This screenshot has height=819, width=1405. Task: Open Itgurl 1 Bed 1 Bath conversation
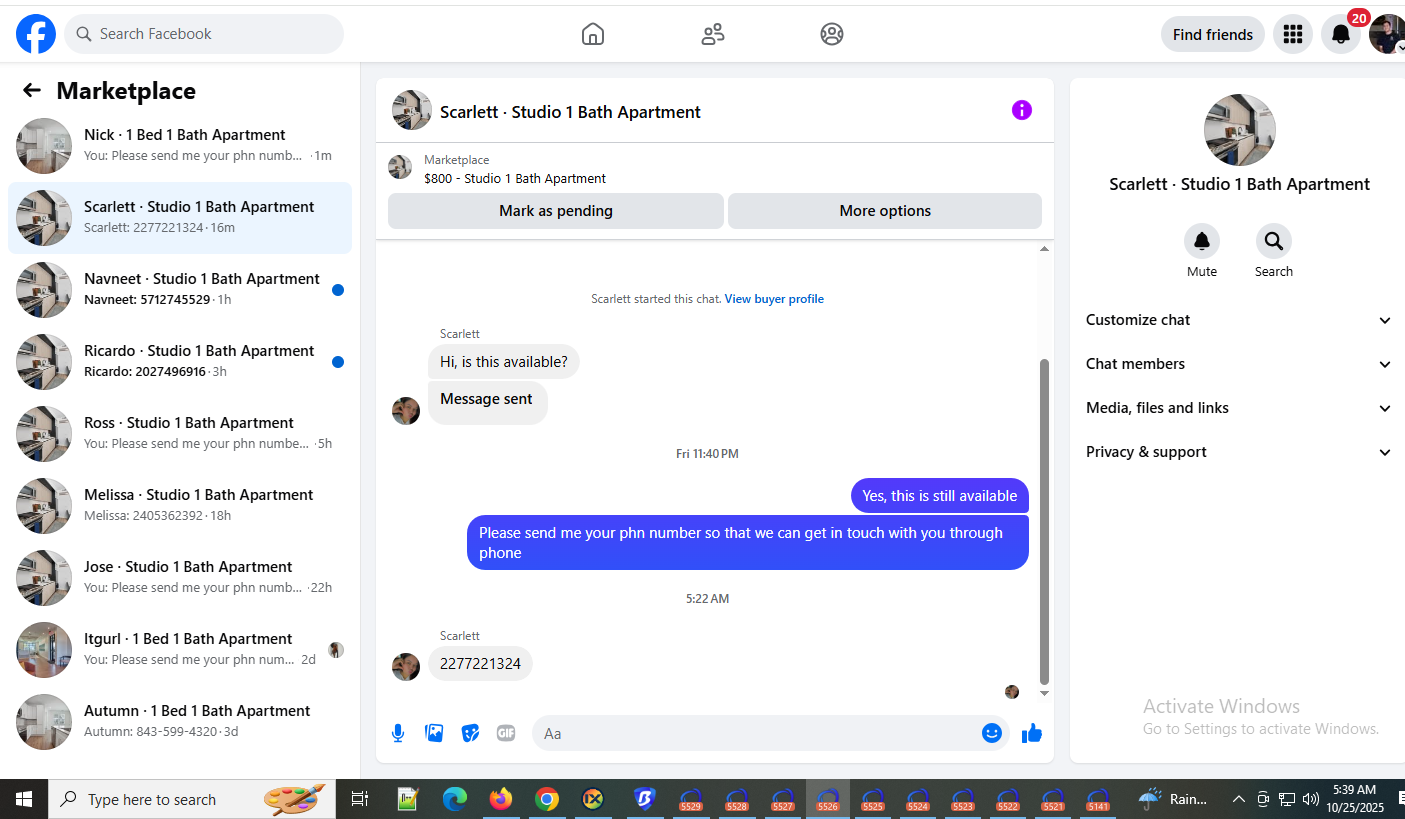pos(180,650)
